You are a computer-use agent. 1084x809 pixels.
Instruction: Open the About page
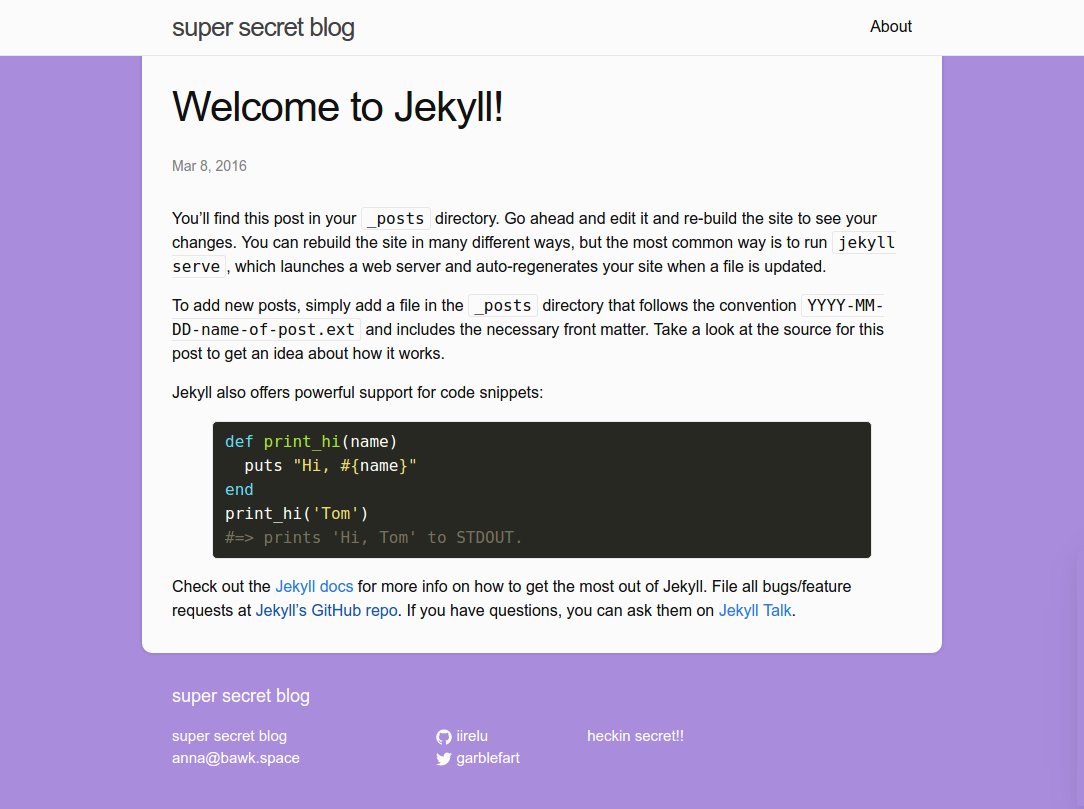click(890, 26)
